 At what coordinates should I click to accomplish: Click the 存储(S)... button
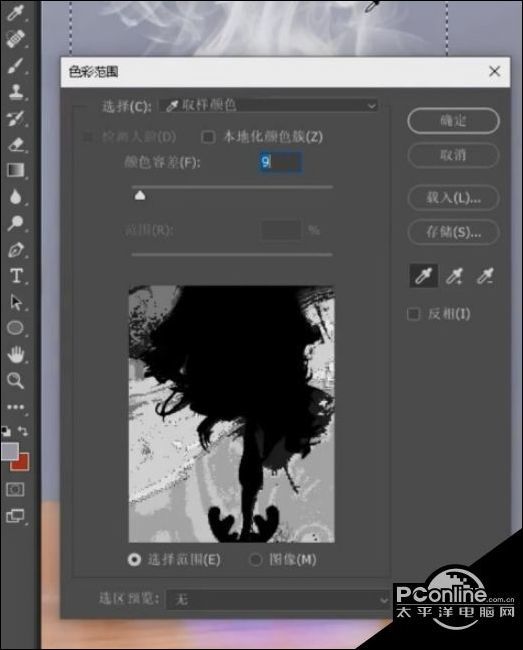point(453,232)
